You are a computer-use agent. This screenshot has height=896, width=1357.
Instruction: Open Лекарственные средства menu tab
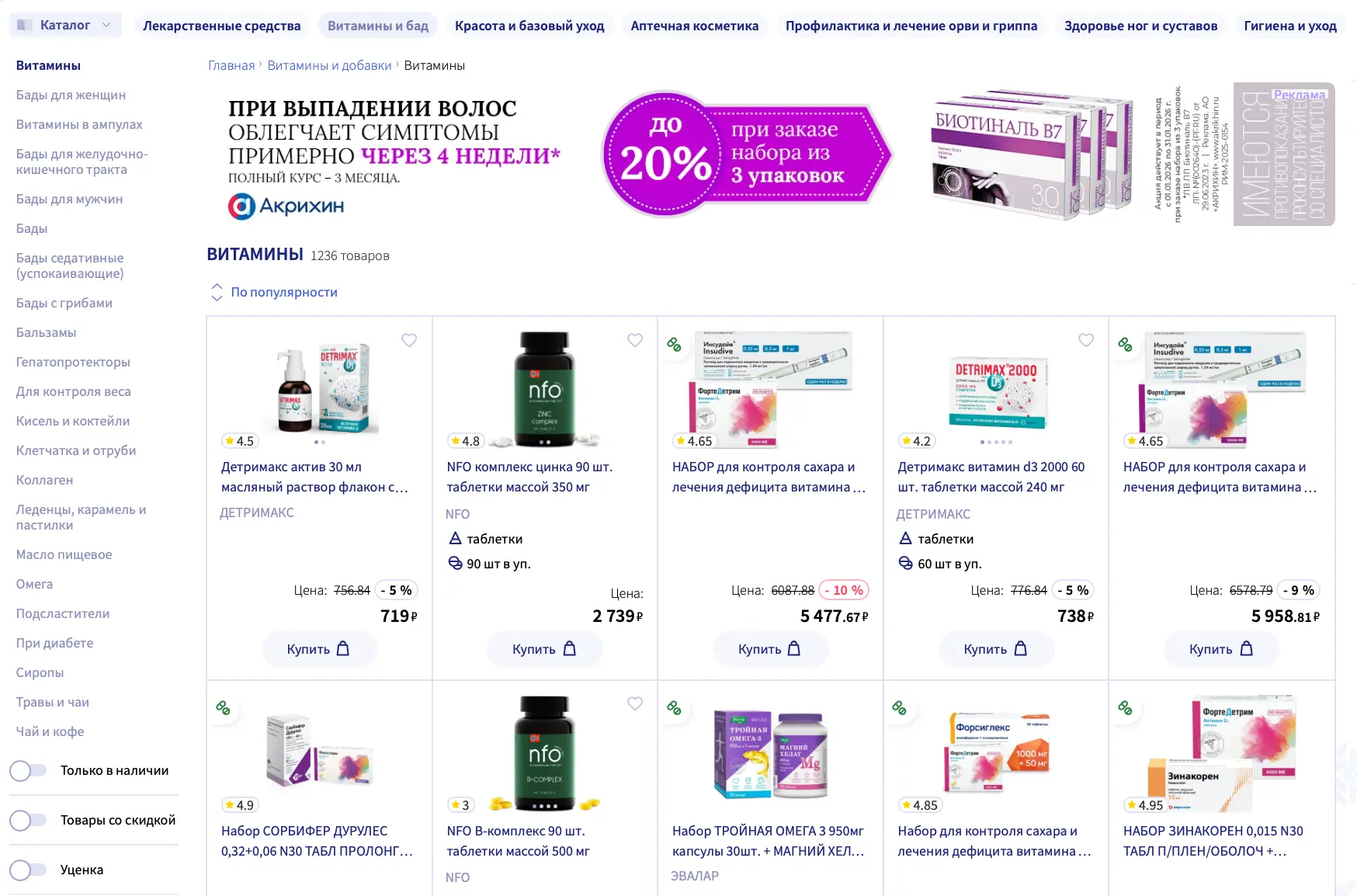pyautogui.click(x=221, y=26)
